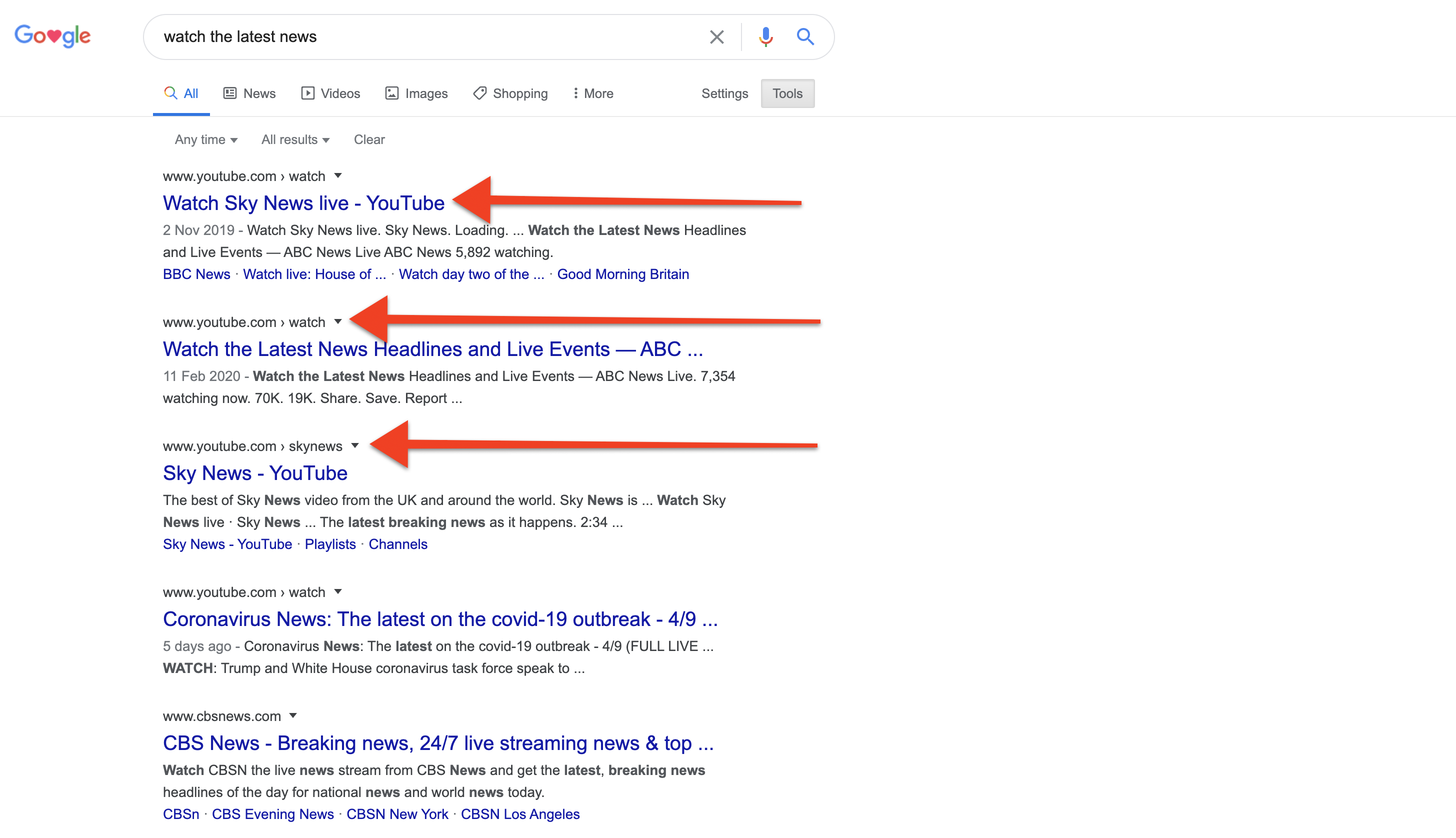Open Watch Sky News live - YouTube result
Viewport: 1456px width, 838px height.
303,203
